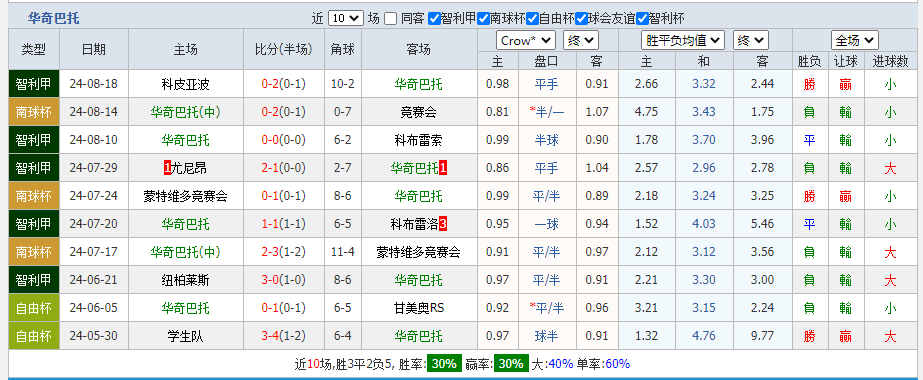Click away odds 9.77 cell
This screenshot has width=923, height=380.
click(x=762, y=336)
